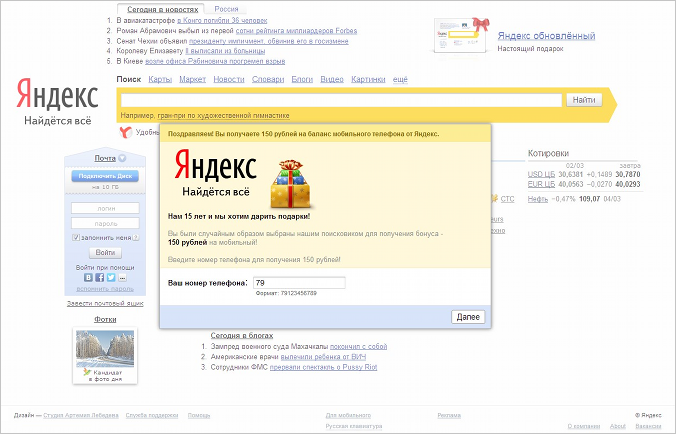The image size is (676, 434).
Task: Click the star icon beside СТС link
Action: [494, 199]
